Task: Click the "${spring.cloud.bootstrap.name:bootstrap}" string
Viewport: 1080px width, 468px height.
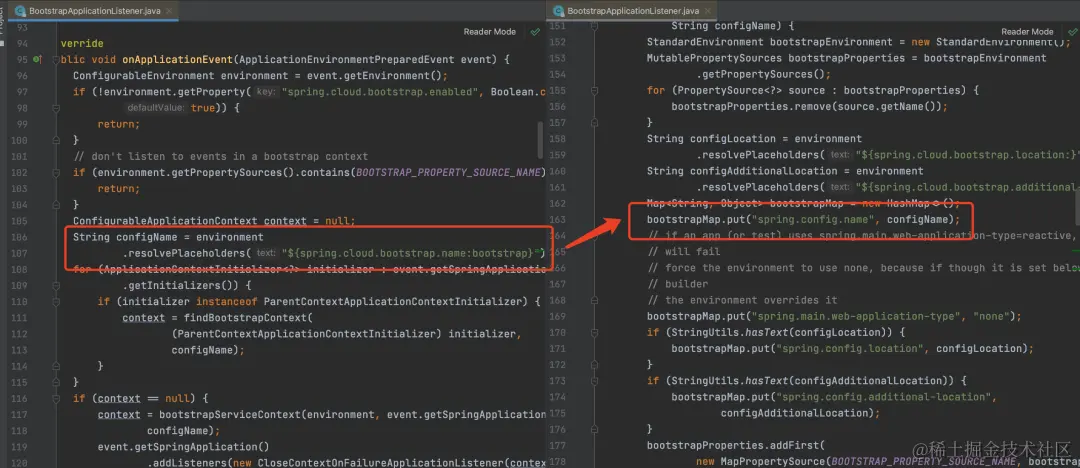Action: tap(413, 253)
